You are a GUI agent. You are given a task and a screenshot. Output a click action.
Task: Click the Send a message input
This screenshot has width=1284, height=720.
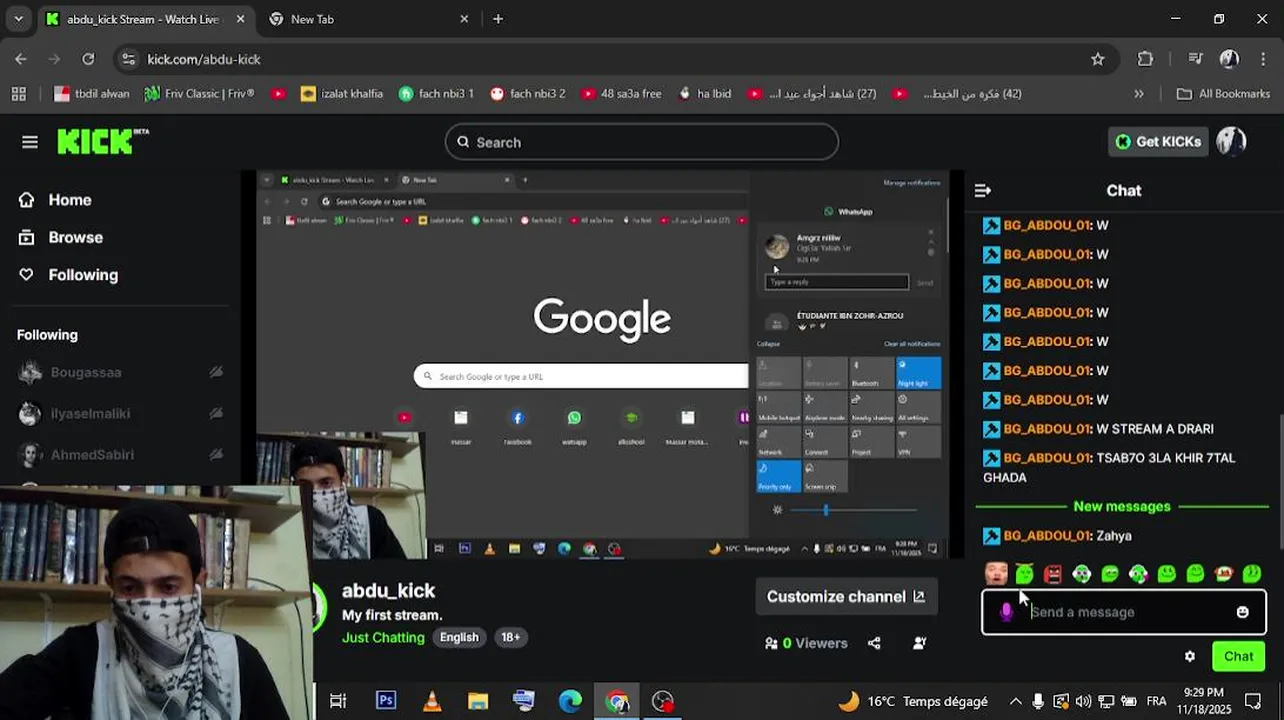[1125, 612]
